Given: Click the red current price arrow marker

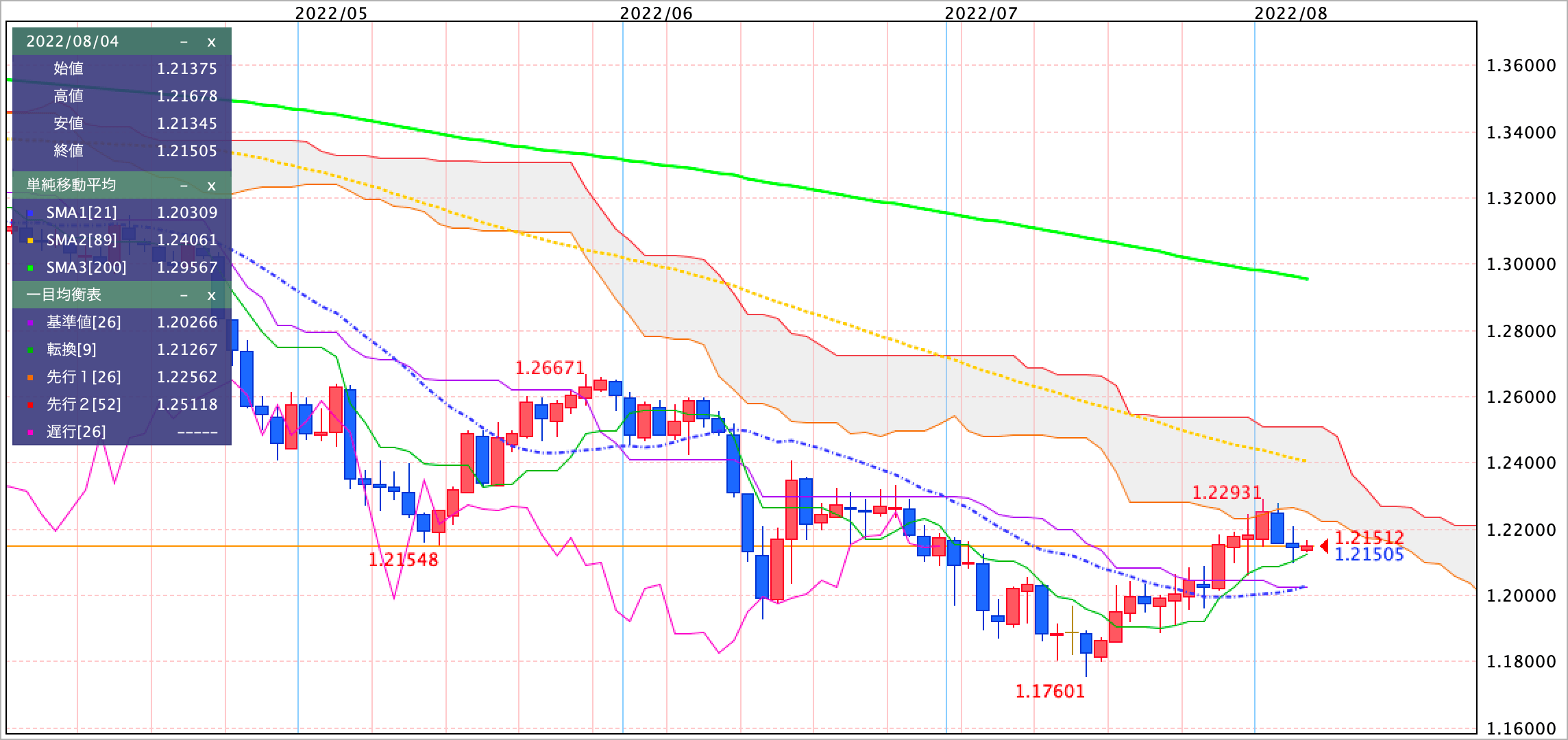Looking at the screenshot, I should point(1324,546).
